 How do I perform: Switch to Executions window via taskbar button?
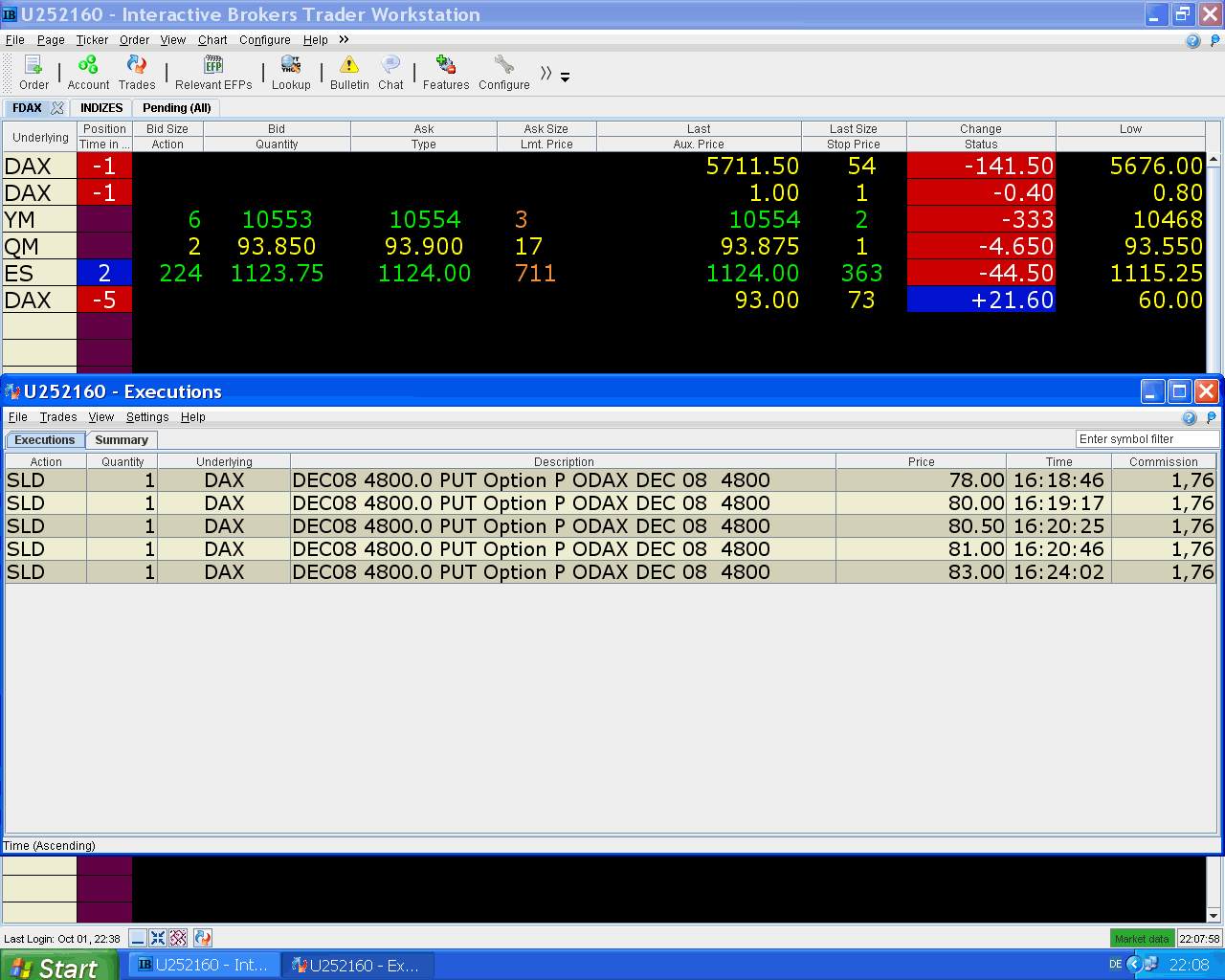point(358,966)
